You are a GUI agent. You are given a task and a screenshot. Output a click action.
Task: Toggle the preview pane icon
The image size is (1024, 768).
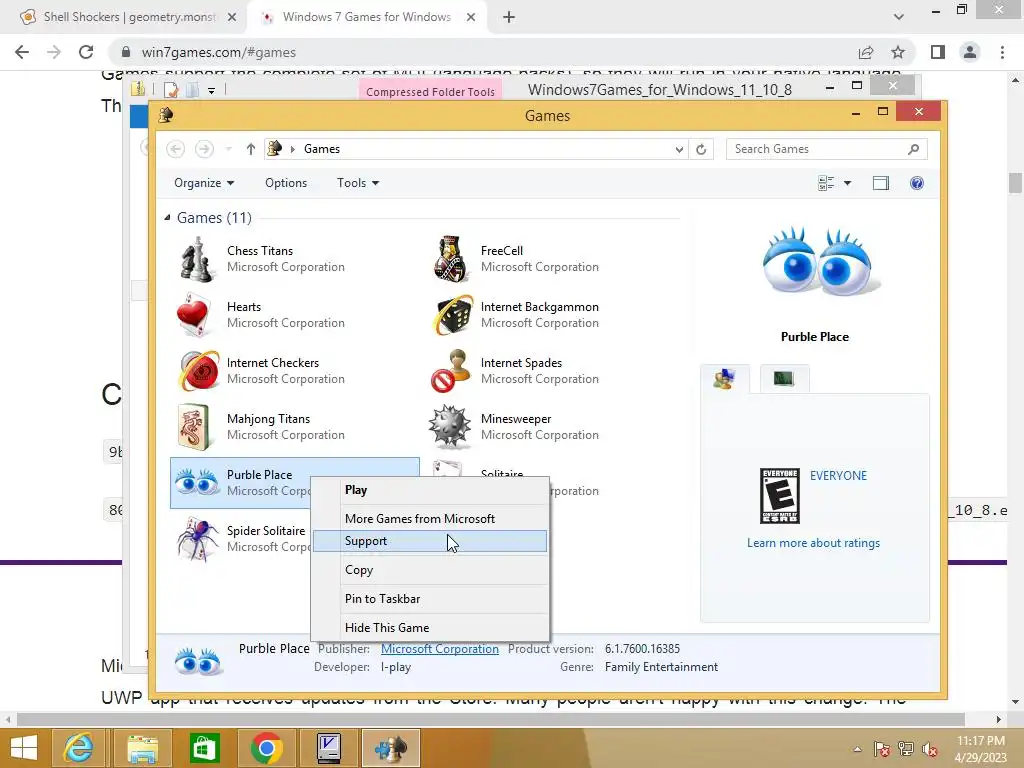tap(881, 184)
